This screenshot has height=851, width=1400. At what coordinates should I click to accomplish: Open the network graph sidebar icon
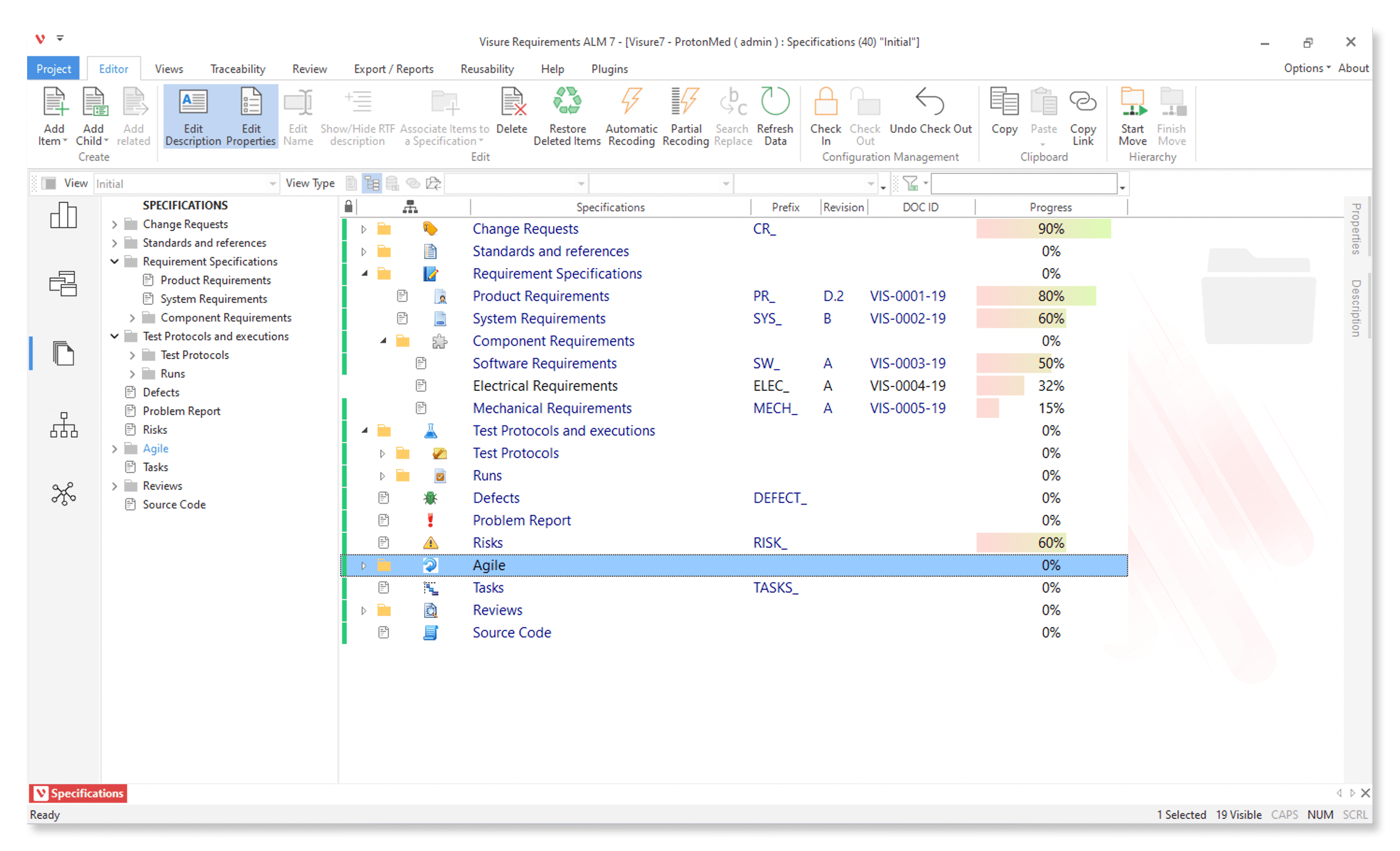click(64, 494)
